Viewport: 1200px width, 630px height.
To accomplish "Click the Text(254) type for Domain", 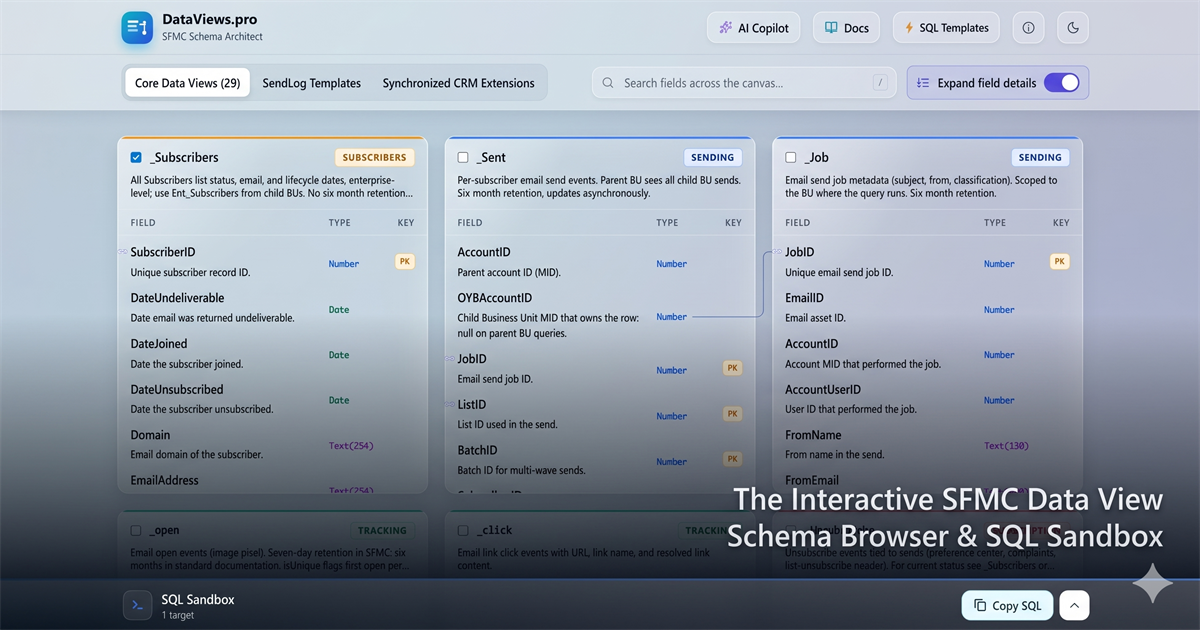I will click(351, 446).
